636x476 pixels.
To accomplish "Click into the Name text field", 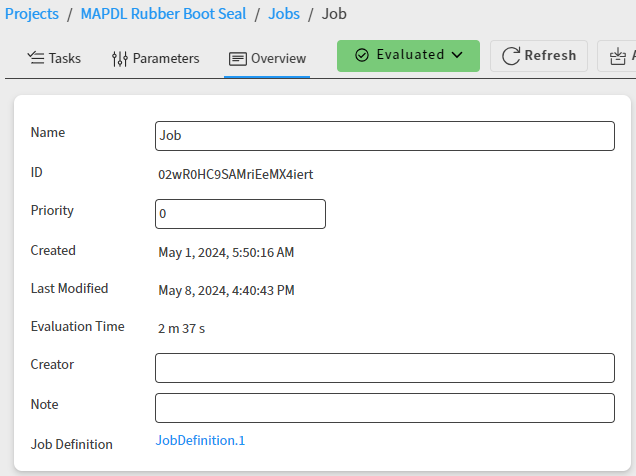I will coord(384,136).
